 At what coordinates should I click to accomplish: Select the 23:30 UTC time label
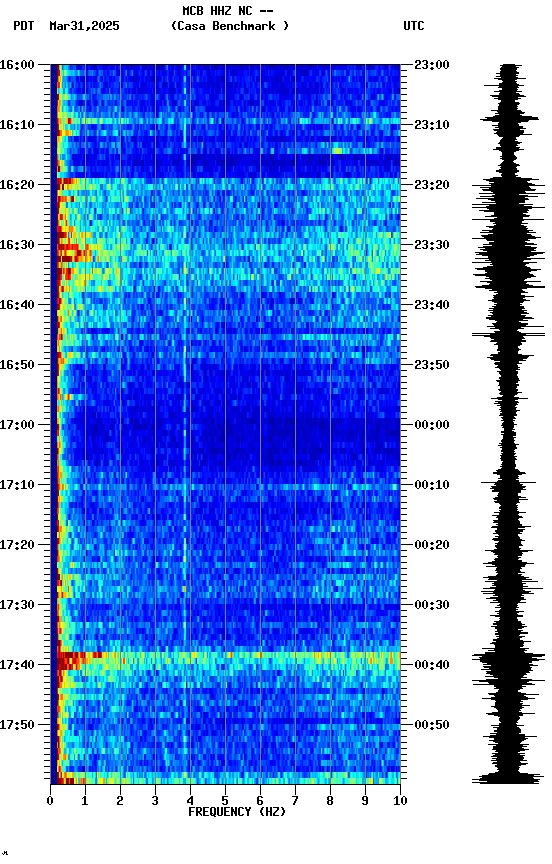coord(432,245)
